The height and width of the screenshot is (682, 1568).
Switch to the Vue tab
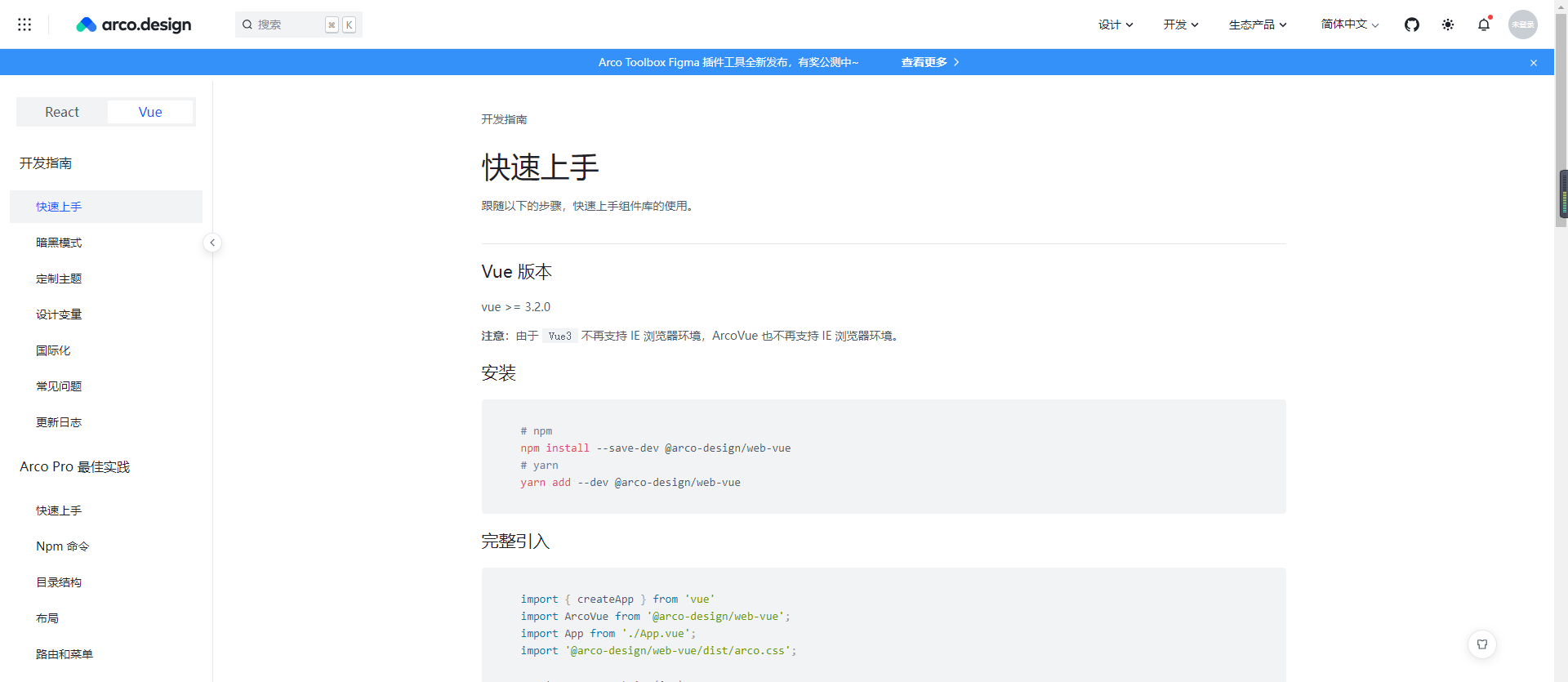(x=150, y=112)
